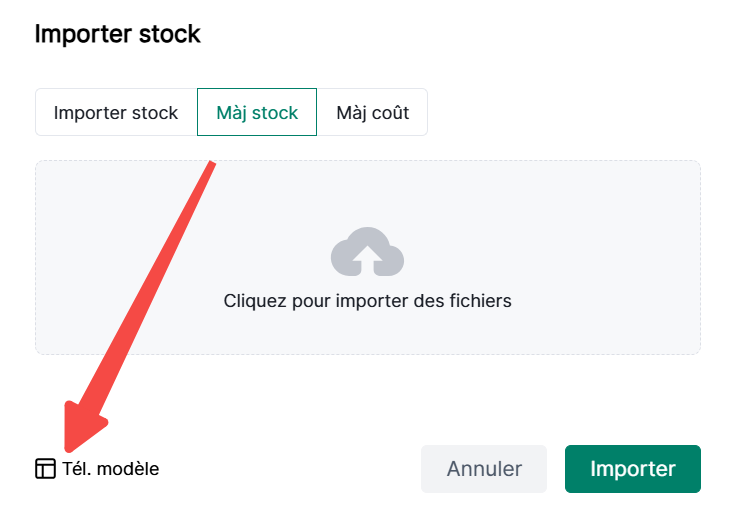Viewport: 732px width, 507px height.
Task: Cancel the dialog with Annuler
Action: click(x=484, y=469)
